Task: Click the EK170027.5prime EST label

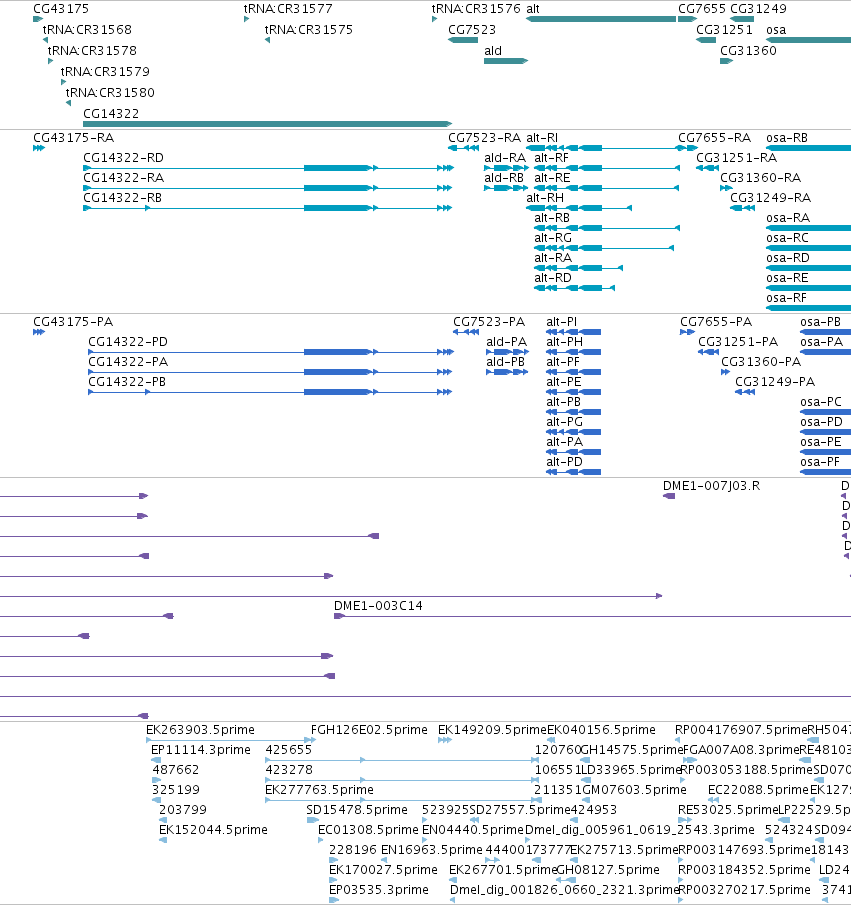Action: point(383,870)
